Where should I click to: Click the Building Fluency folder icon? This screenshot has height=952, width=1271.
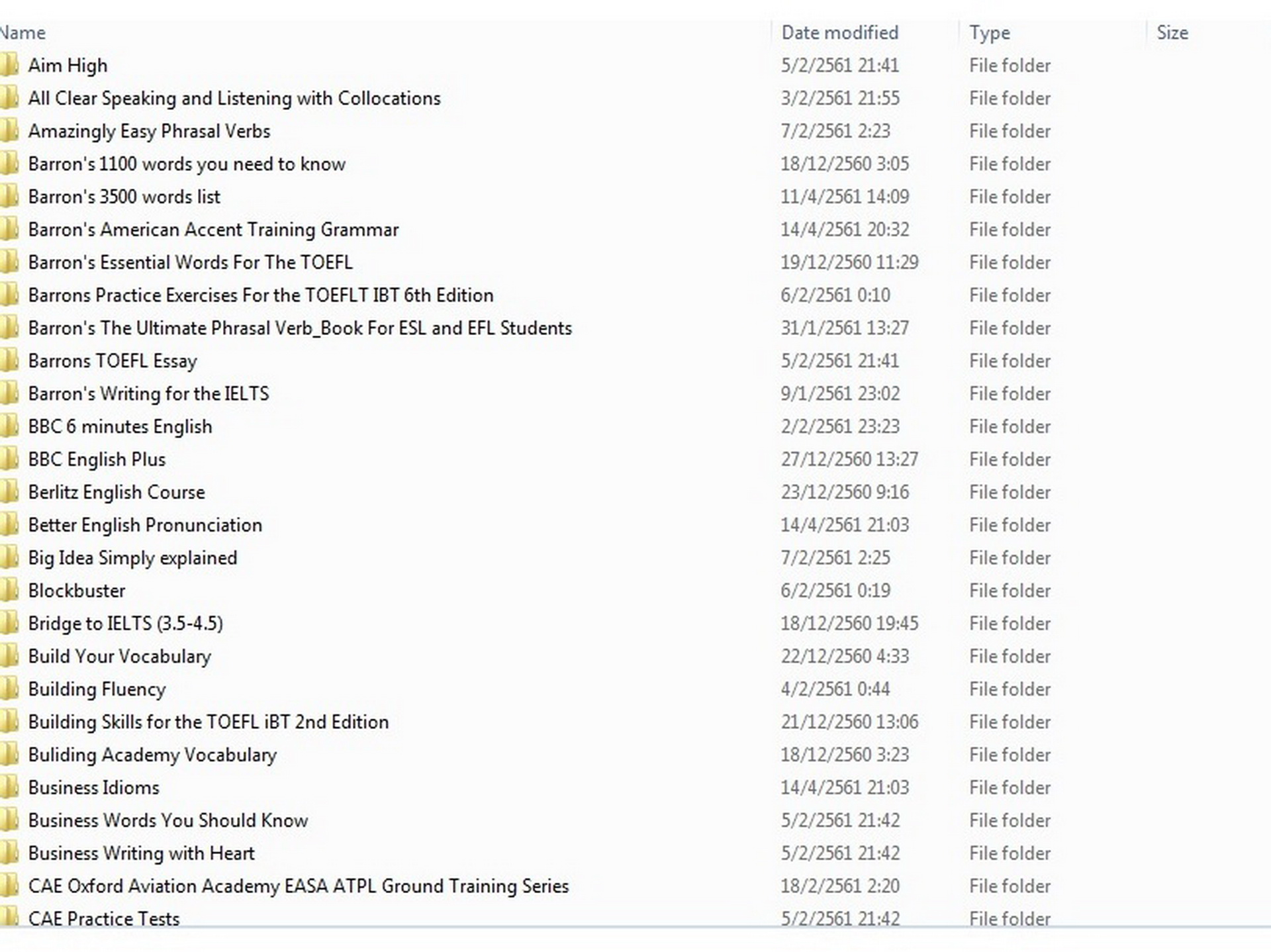[x=9, y=689]
